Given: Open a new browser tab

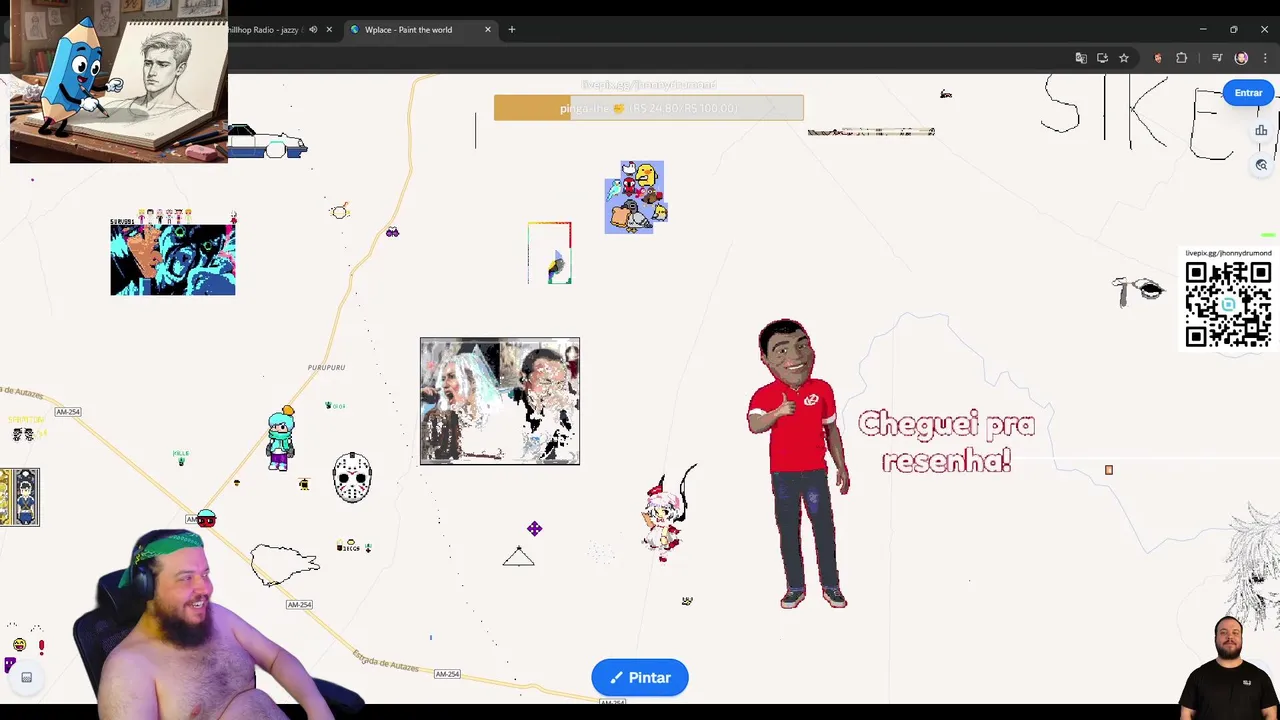Looking at the screenshot, I should click(x=512, y=30).
